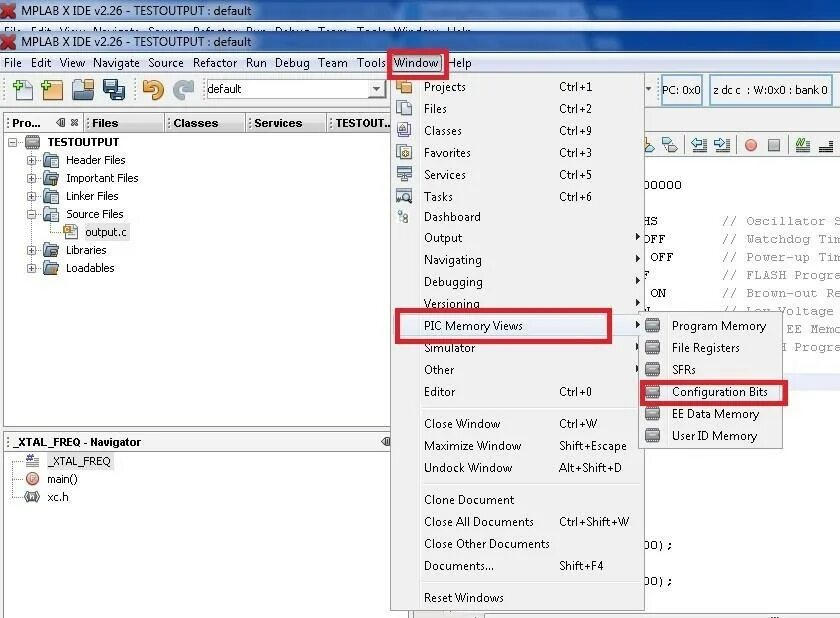Click the Files menu entry icon

[404, 108]
